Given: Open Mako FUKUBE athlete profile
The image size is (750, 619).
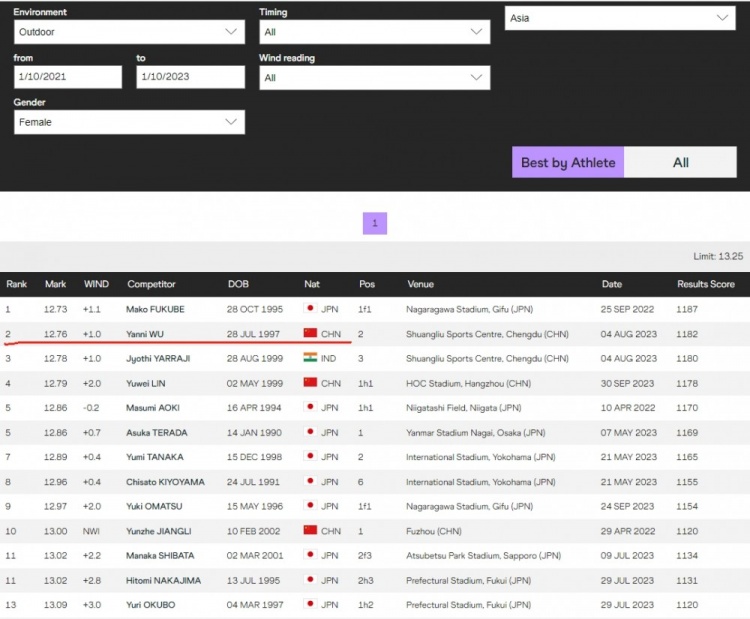Looking at the screenshot, I should tap(155, 310).
